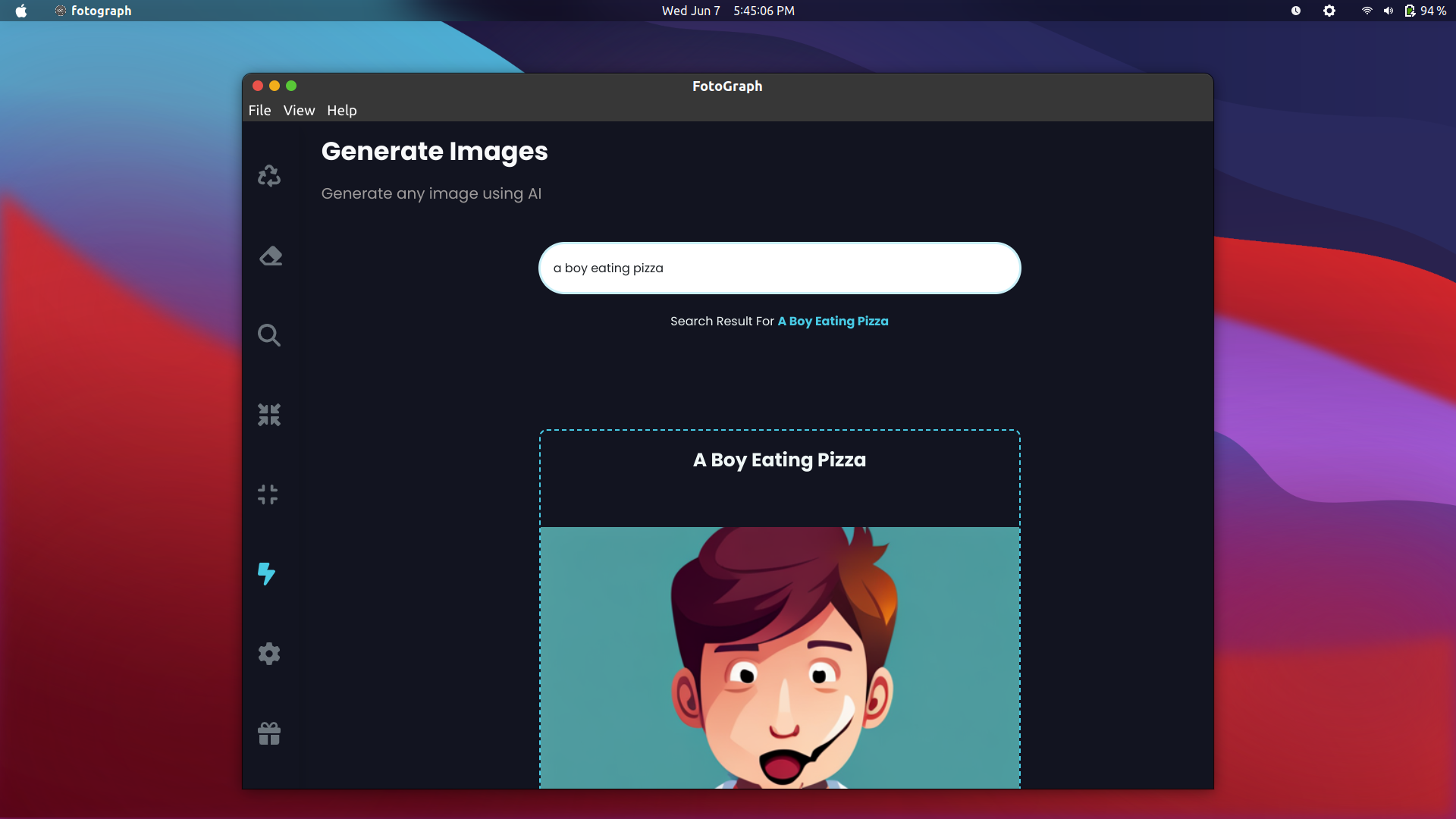Open the Help menu

click(341, 110)
